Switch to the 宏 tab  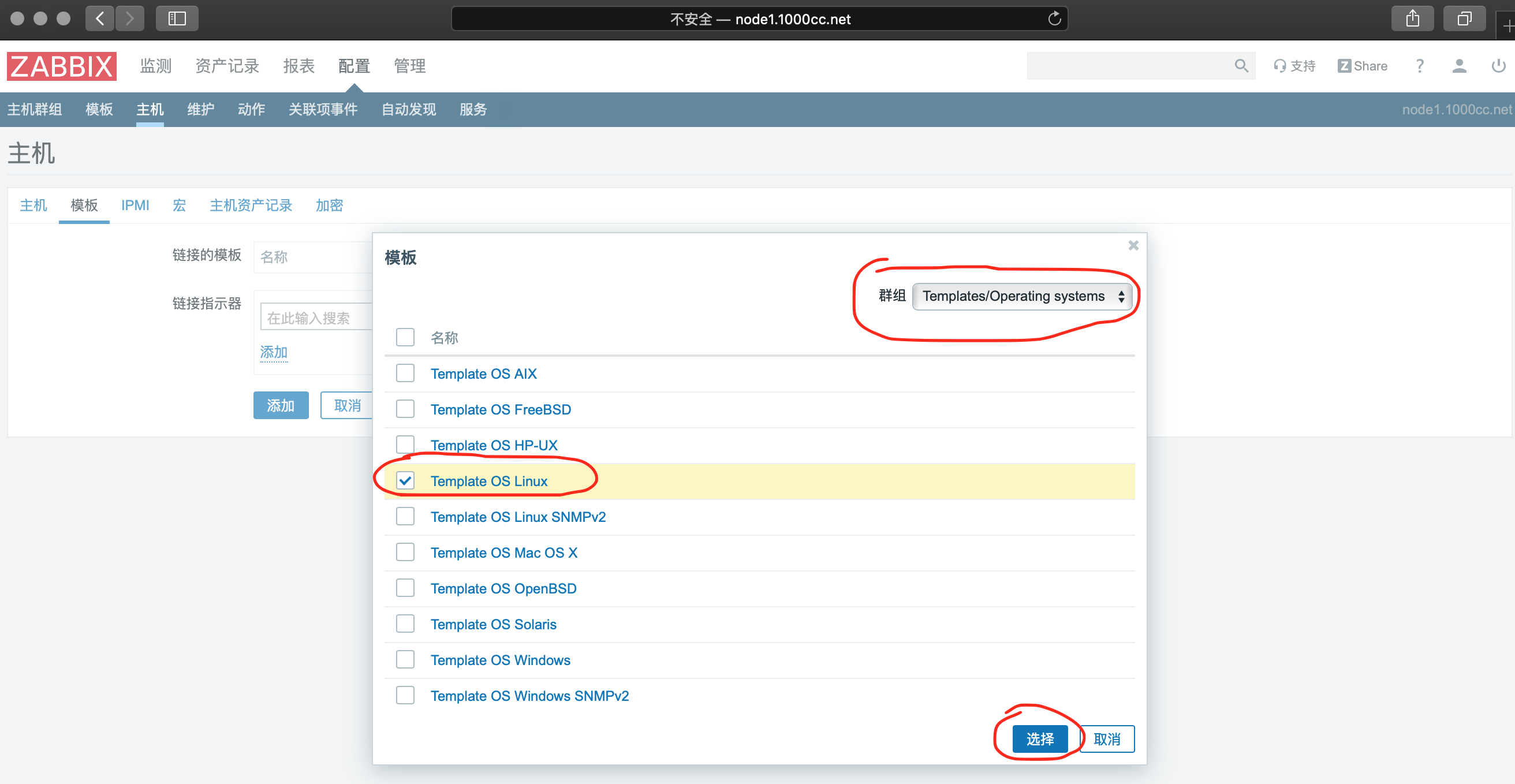pyautogui.click(x=180, y=206)
